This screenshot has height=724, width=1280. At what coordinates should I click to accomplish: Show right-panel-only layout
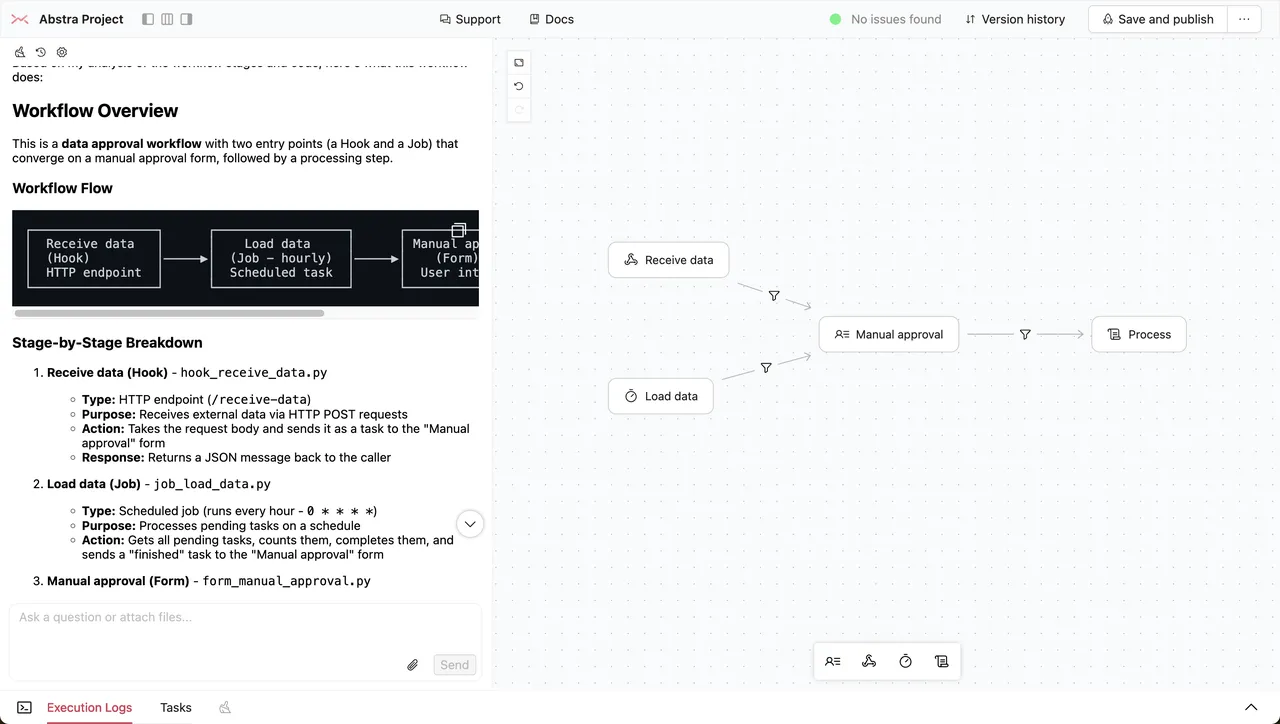pos(186,19)
